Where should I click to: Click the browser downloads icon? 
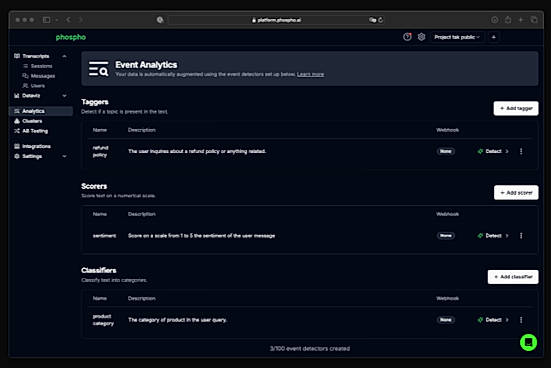coord(495,20)
